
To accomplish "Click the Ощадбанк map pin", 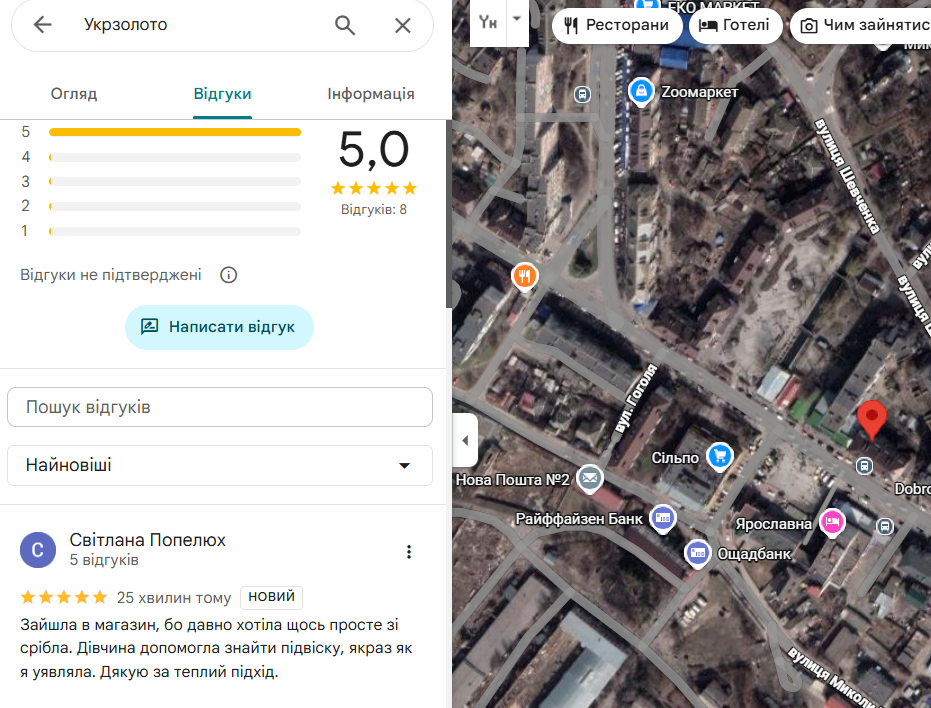I will tap(698, 553).
